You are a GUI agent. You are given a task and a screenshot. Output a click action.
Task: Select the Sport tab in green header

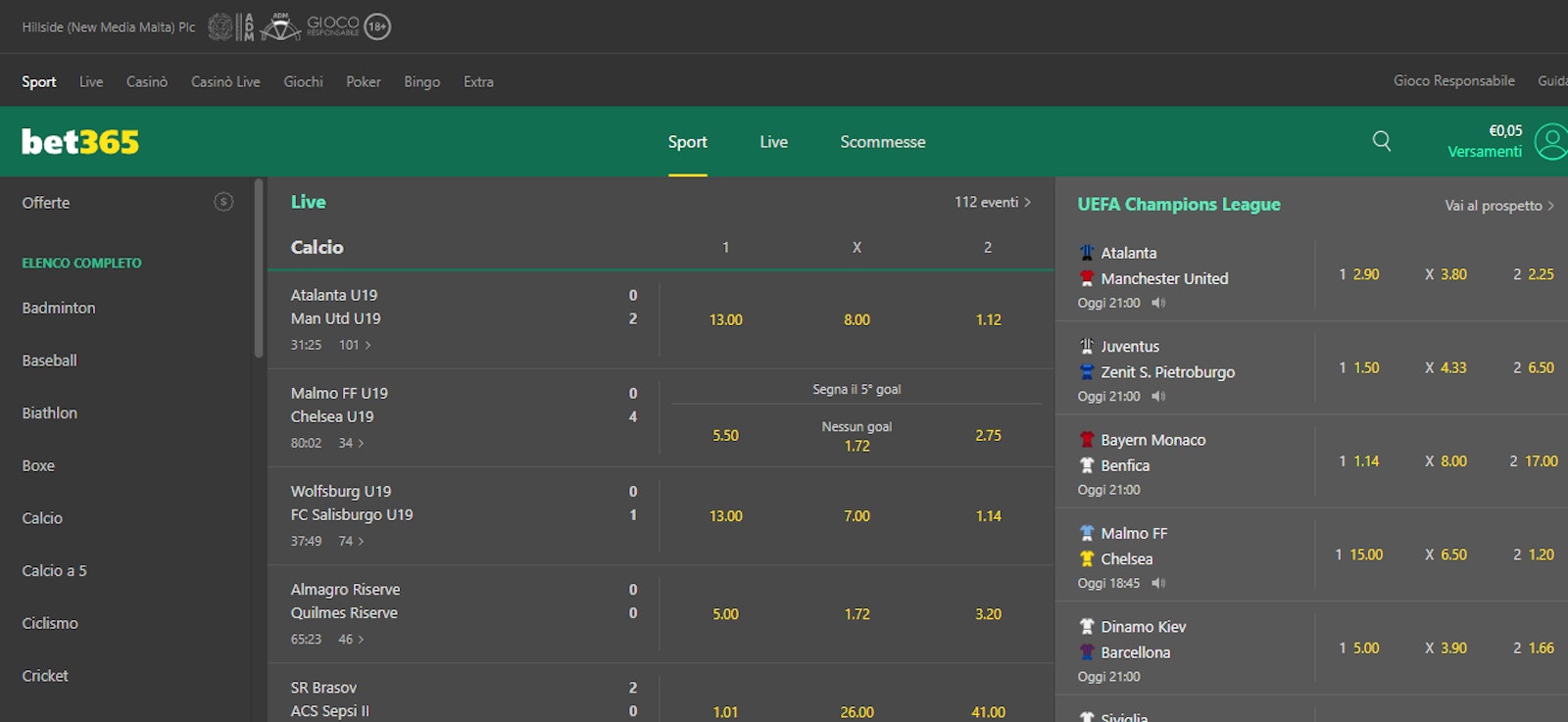pos(688,142)
